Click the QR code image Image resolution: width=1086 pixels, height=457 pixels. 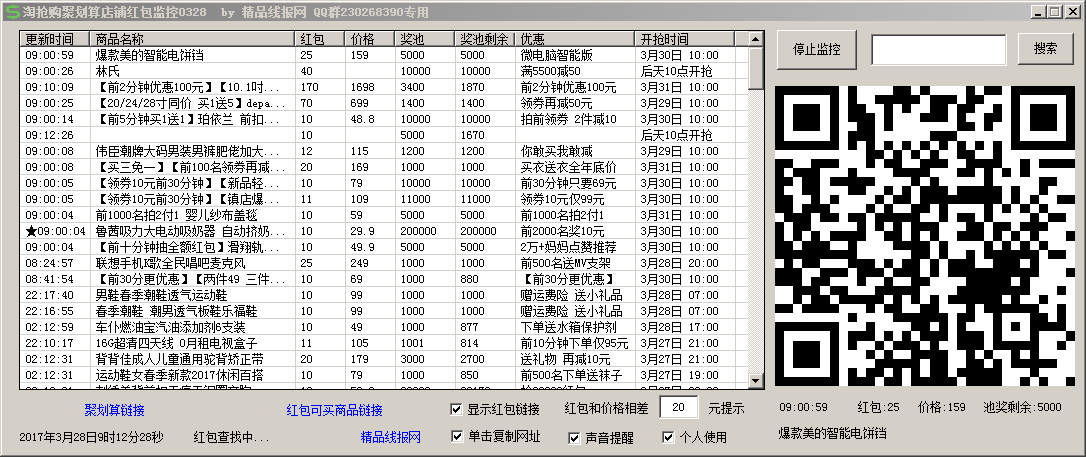(925, 236)
